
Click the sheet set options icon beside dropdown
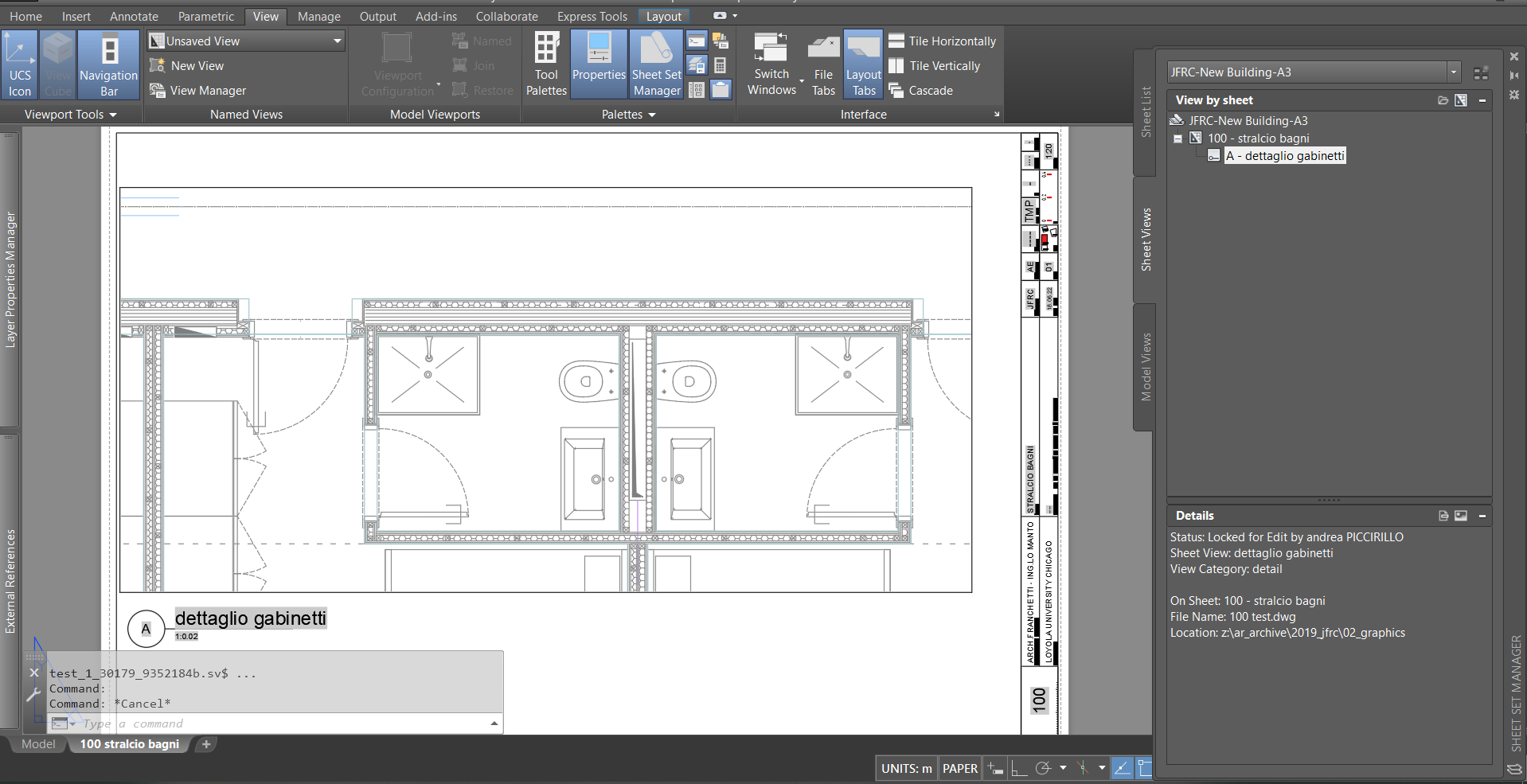(x=1481, y=73)
